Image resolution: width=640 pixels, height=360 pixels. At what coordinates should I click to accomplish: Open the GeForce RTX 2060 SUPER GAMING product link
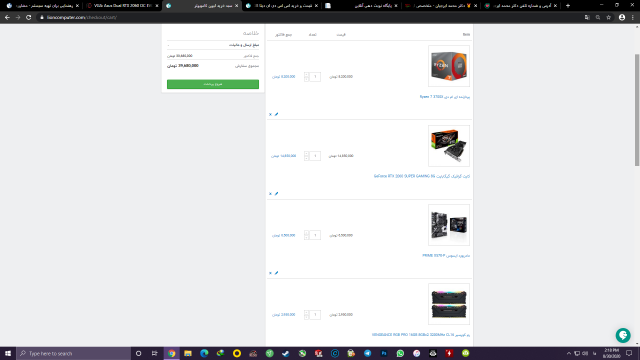click(x=422, y=176)
